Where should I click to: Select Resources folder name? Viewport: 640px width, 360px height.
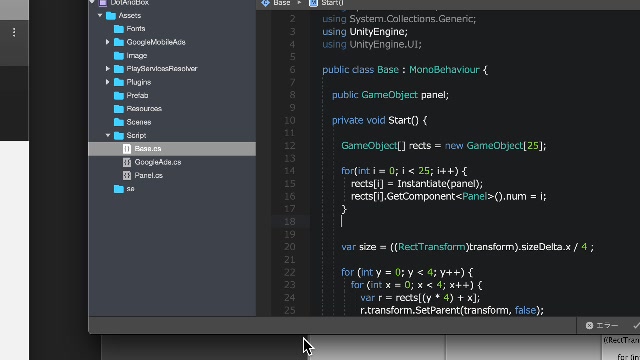pos(144,109)
